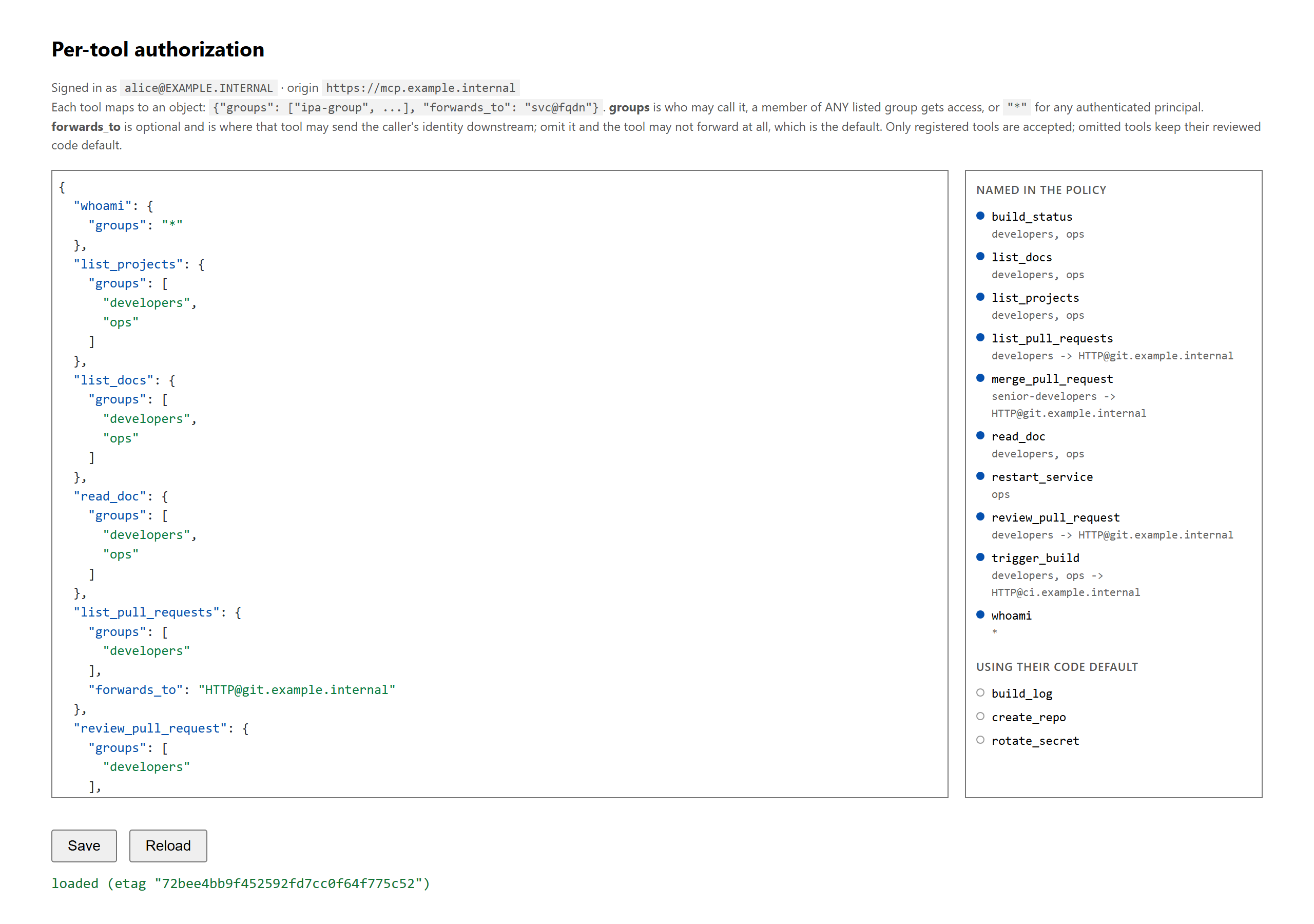Select review_pull_request in the Named in the Policy list
Image resolution: width=1314 pixels, height=924 pixels.
tap(1056, 517)
